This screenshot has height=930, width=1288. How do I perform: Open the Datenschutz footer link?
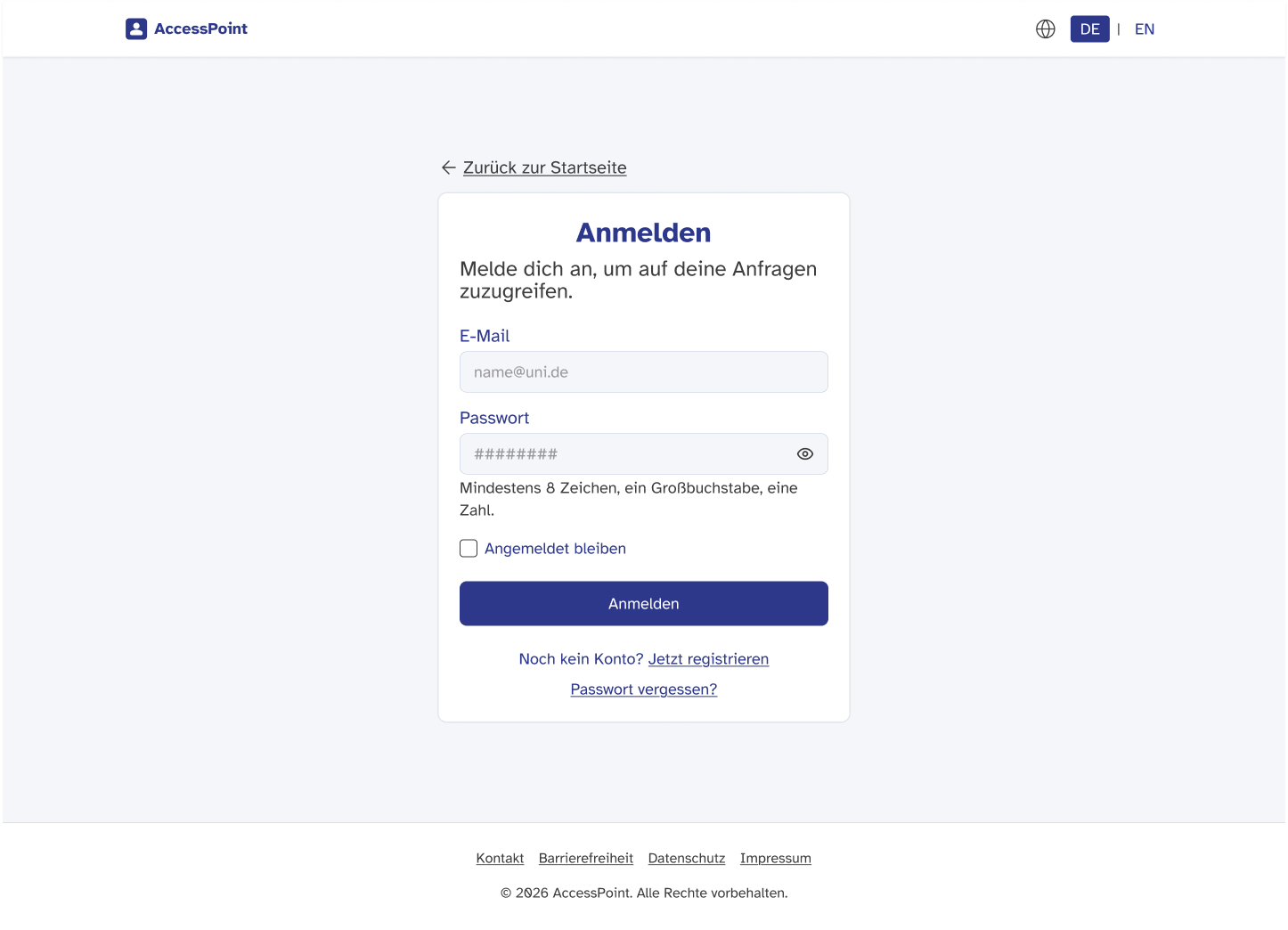coord(687,859)
